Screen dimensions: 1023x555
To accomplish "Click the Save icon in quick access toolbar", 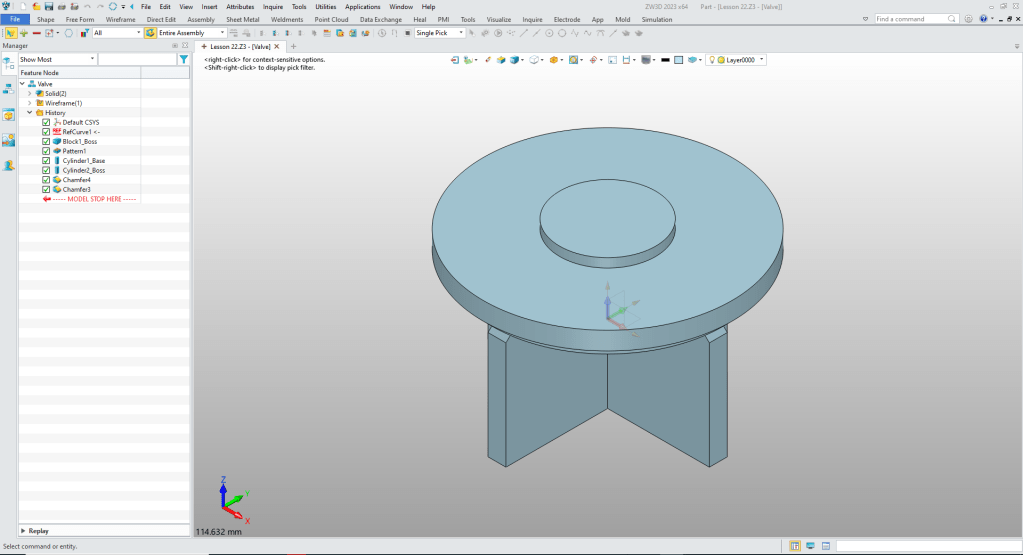I will coord(48,7).
